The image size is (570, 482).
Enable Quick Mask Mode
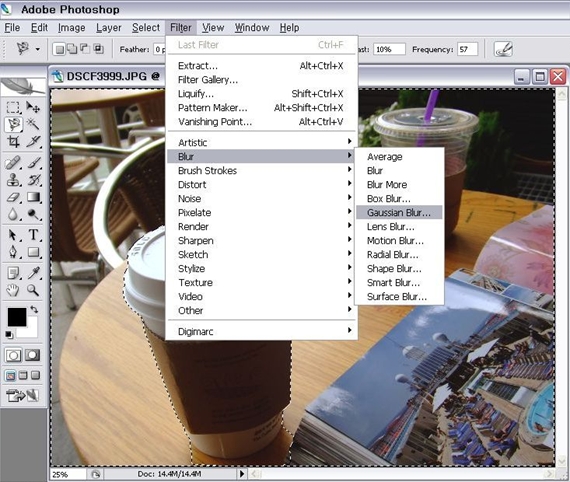point(32,355)
